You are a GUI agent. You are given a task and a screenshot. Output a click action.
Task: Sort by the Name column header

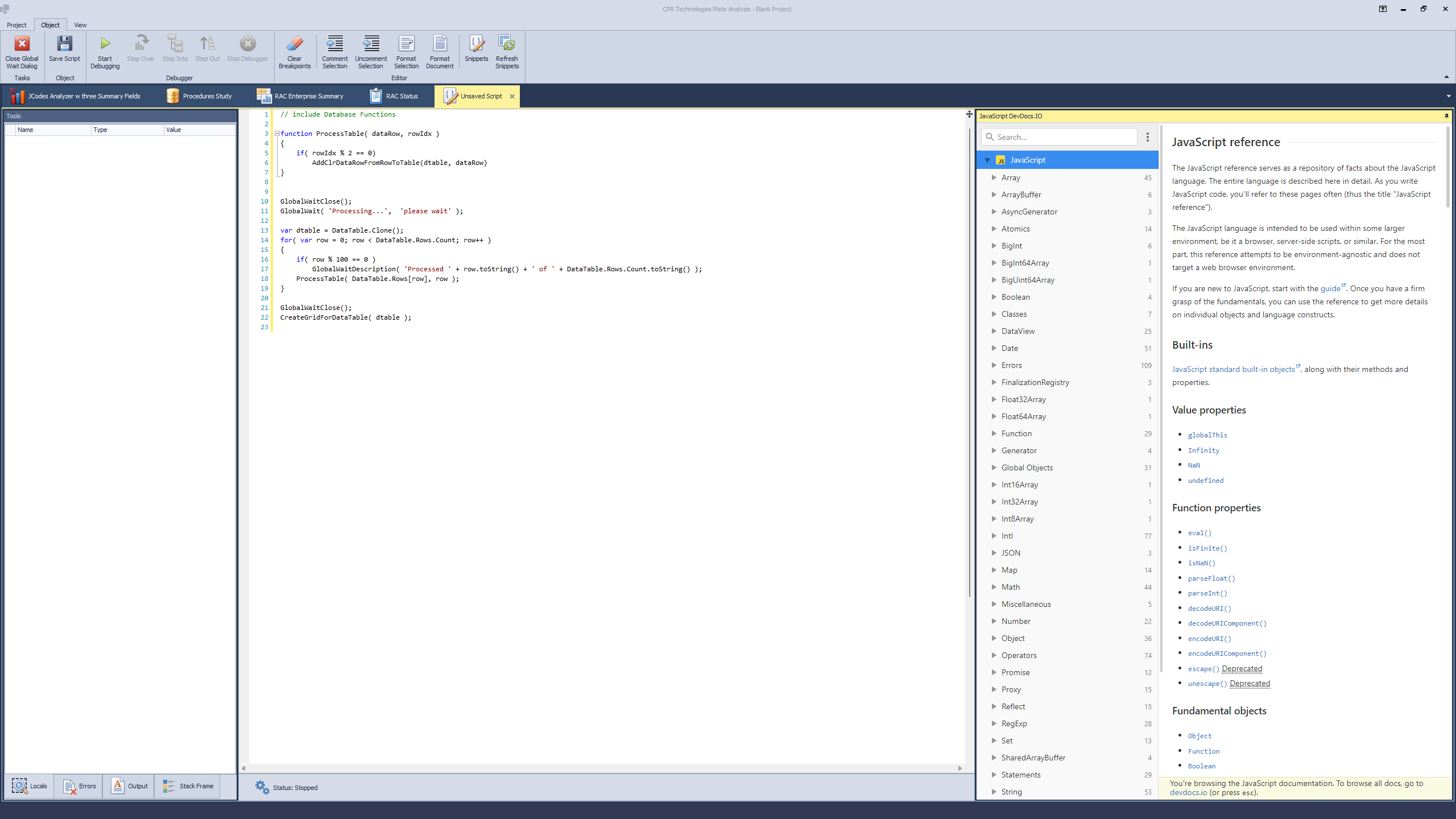point(53,130)
